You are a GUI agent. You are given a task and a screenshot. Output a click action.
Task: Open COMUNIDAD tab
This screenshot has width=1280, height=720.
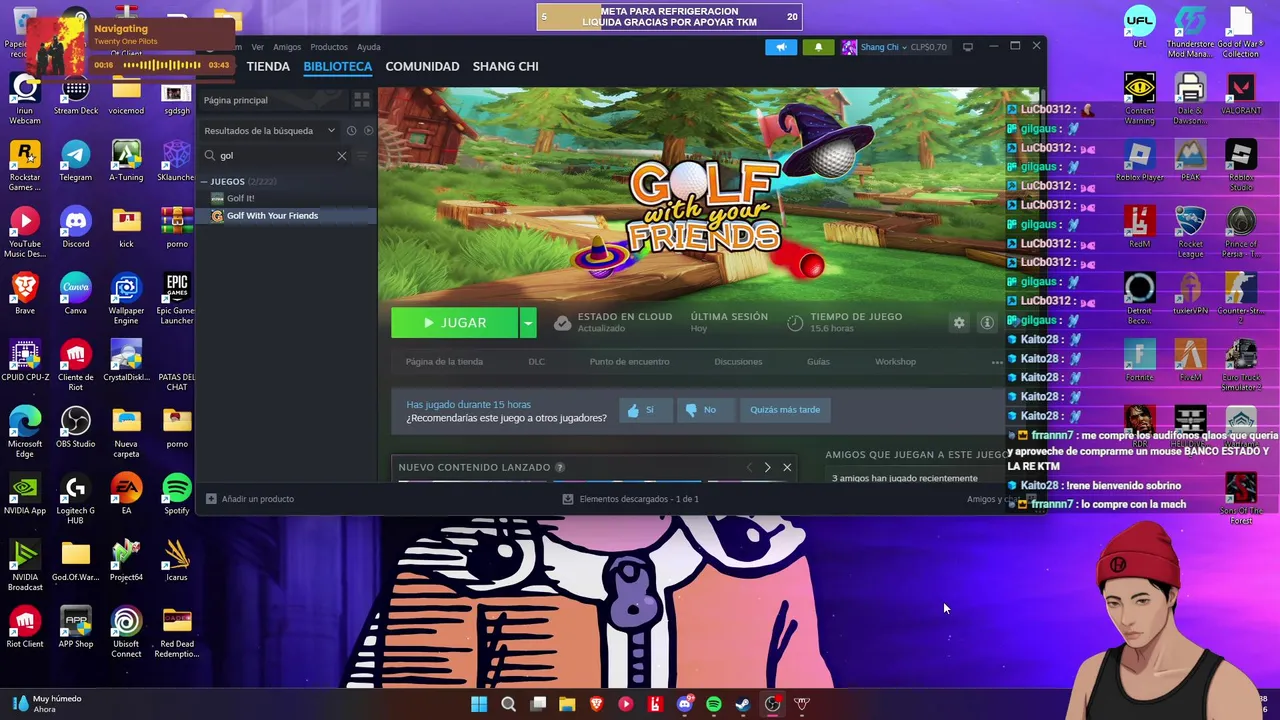(x=422, y=66)
